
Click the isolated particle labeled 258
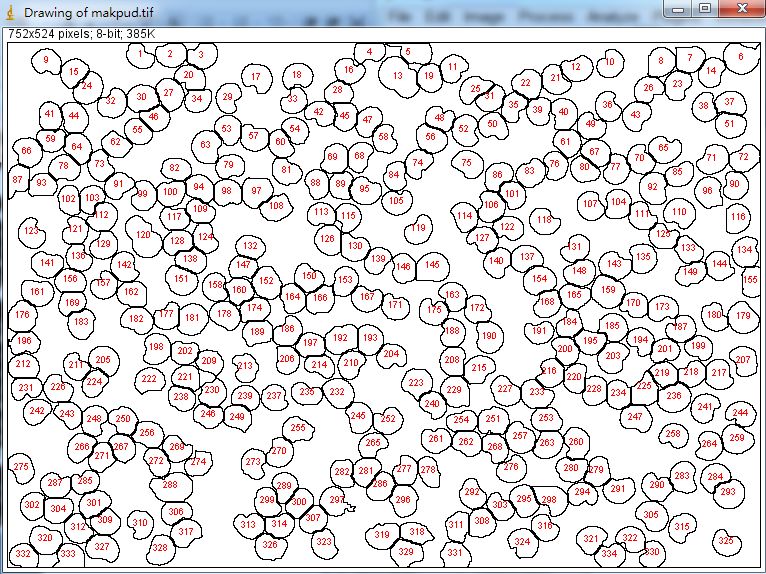coord(673,434)
